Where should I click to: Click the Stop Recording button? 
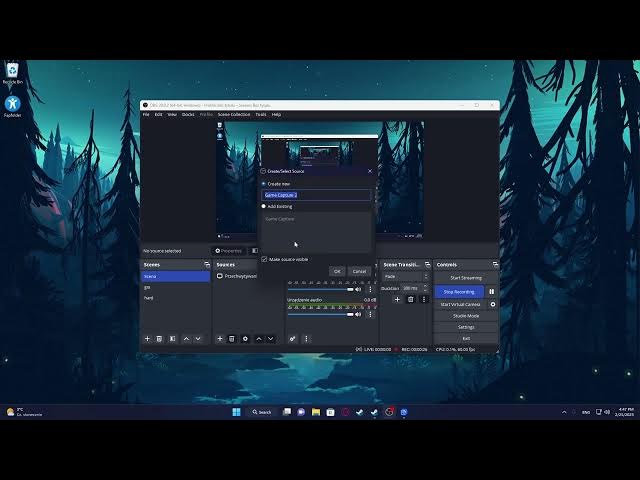point(459,291)
